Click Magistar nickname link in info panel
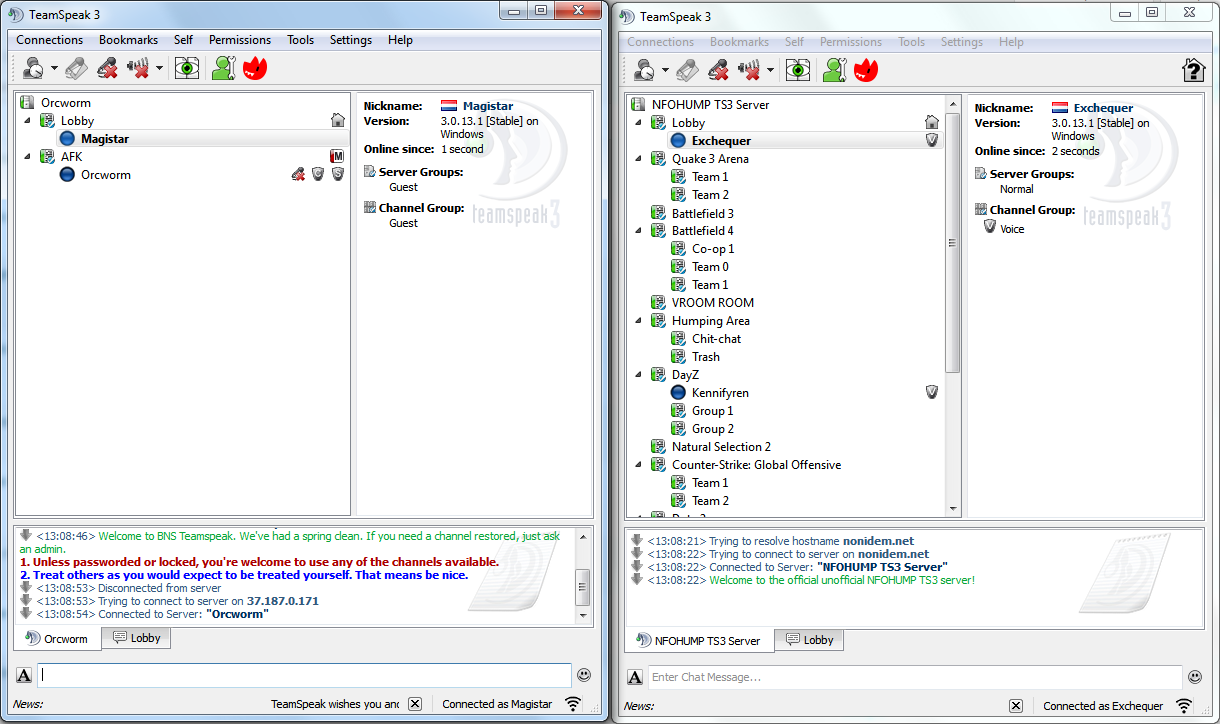Image resolution: width=1220 pixels, height=724 pixels. click(x=488, y=106)
